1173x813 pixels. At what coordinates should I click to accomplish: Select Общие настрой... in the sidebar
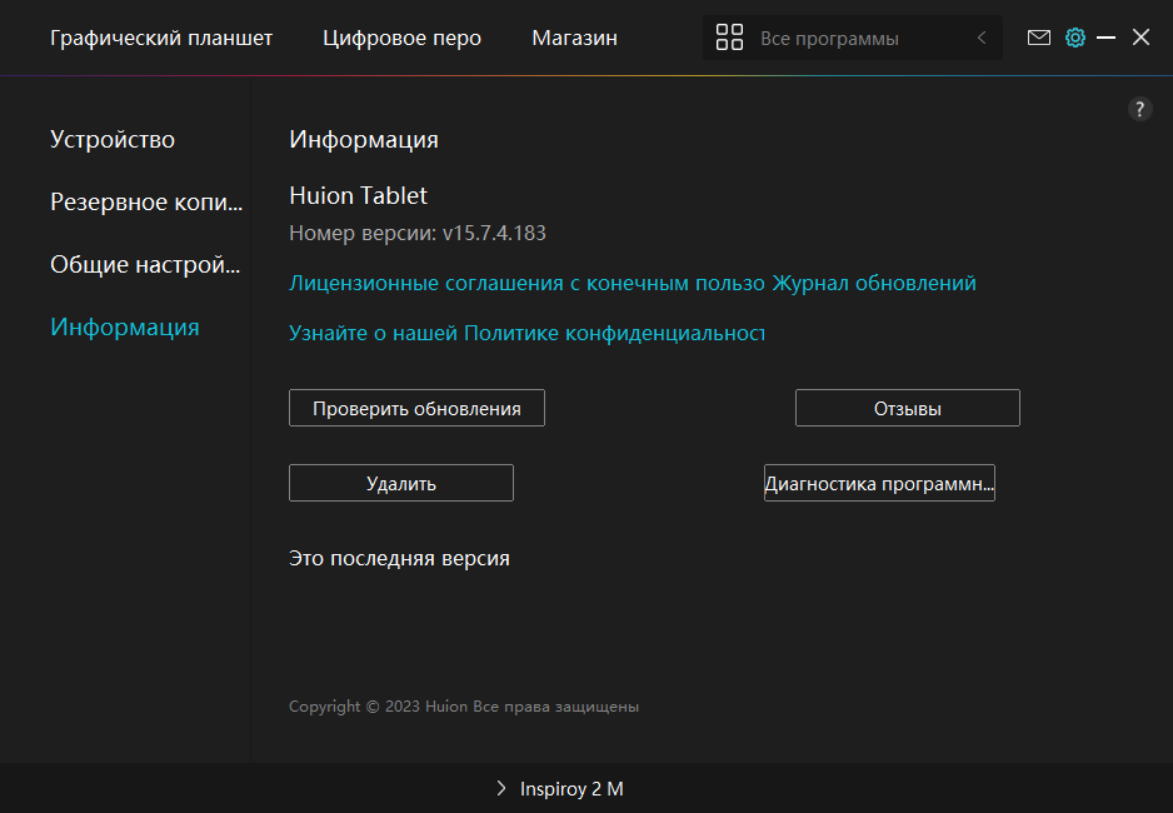coord(145,265)
